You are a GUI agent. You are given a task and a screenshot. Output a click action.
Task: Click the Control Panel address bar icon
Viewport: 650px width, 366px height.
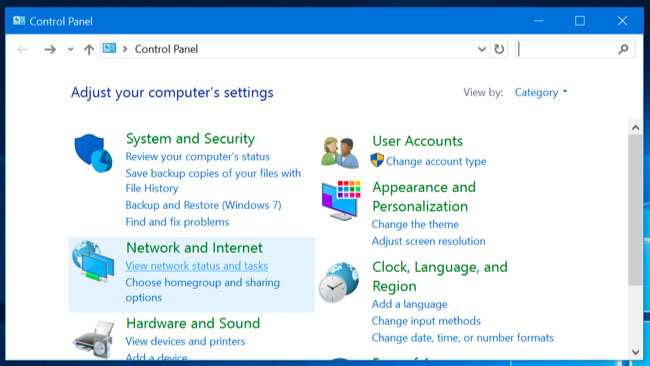[109, 48]
